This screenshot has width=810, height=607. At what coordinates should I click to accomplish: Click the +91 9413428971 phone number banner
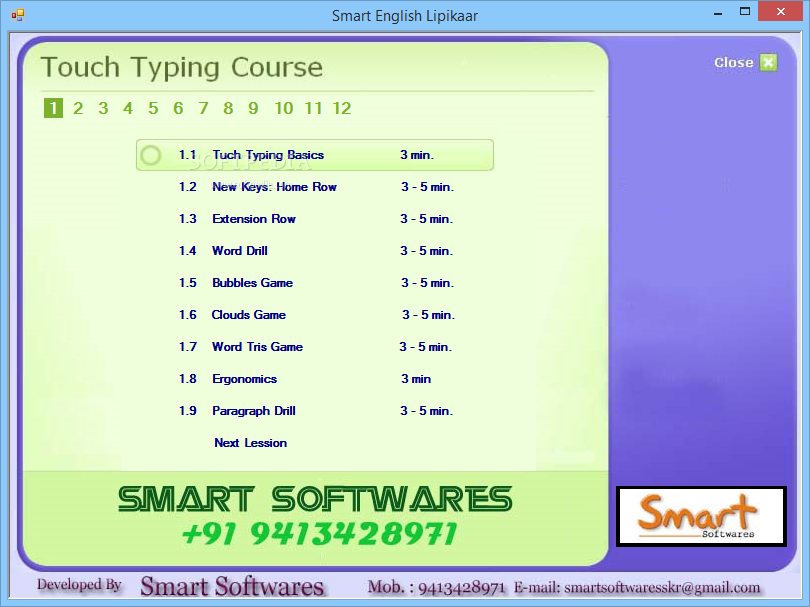[320, 534]
